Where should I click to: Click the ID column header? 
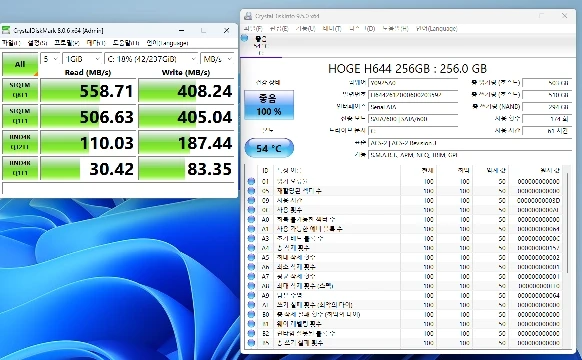[265, 170]
